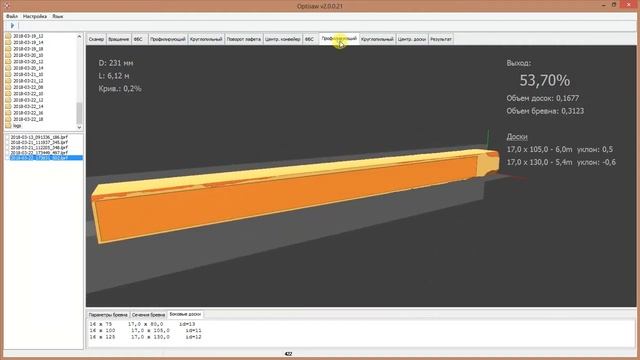The height and width of the screenshot is (360, 640).
Task: Click the Объем бревна: 0,3123 line
Action: pyautogui.click(x=545, y=111)
